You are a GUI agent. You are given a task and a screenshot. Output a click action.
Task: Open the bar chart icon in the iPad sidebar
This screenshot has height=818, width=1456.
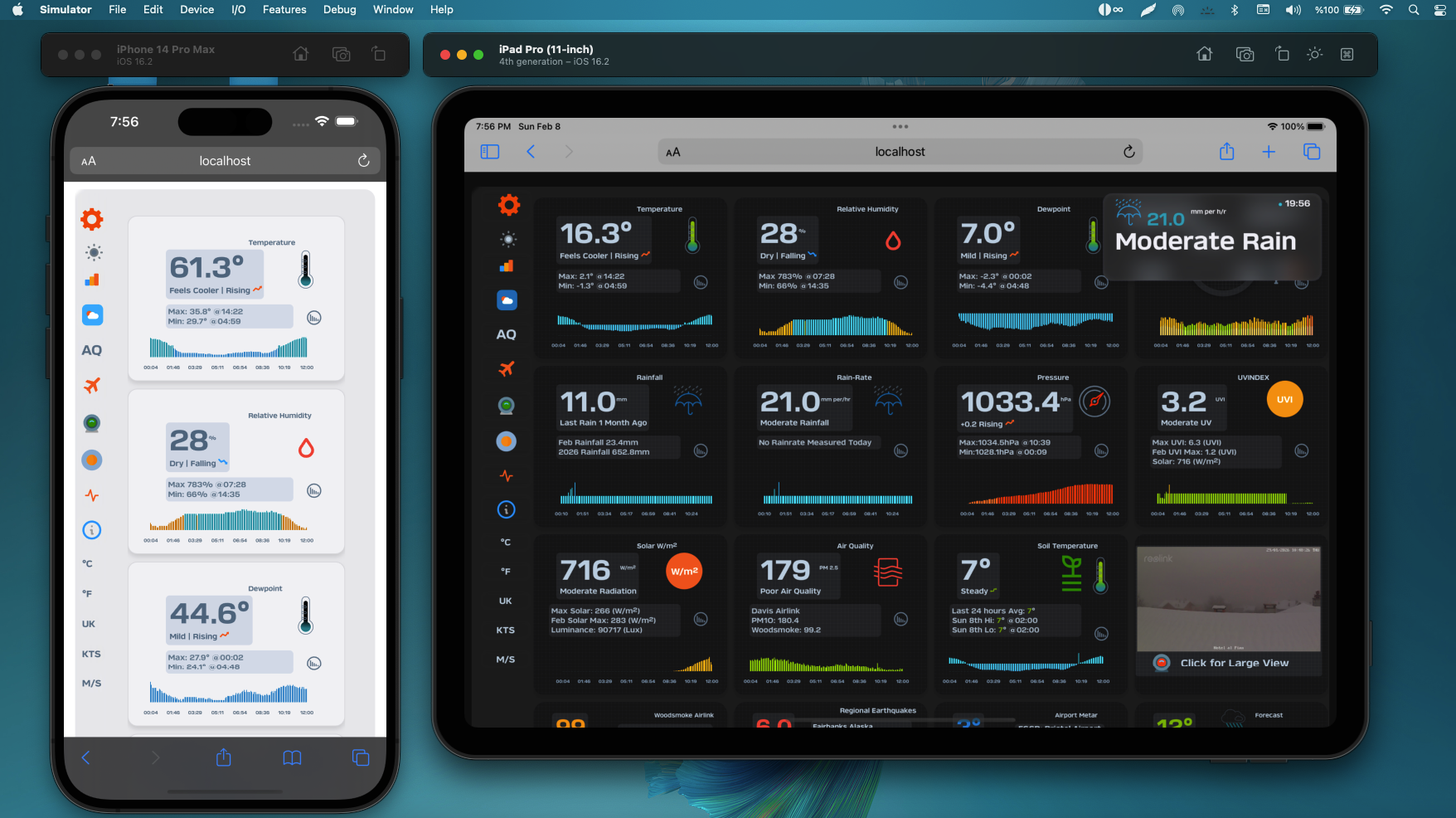507,266
